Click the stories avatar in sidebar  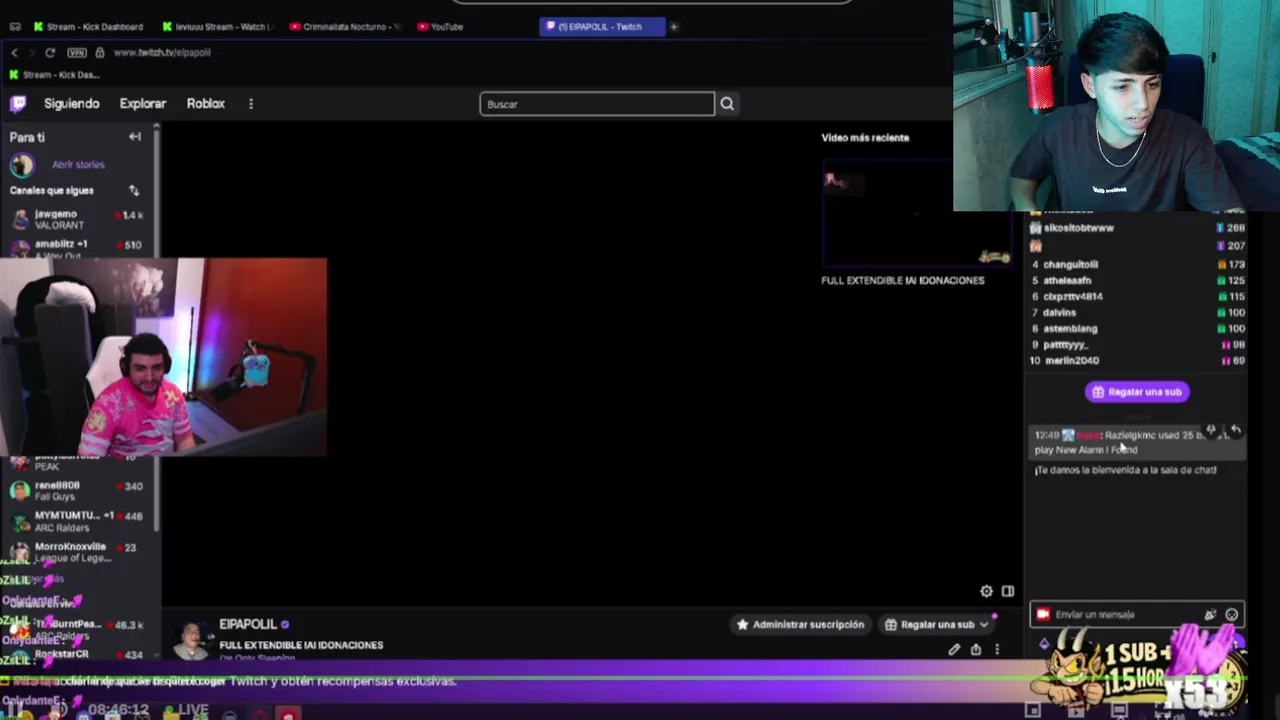pyautogui.click(x=22, y=165)
